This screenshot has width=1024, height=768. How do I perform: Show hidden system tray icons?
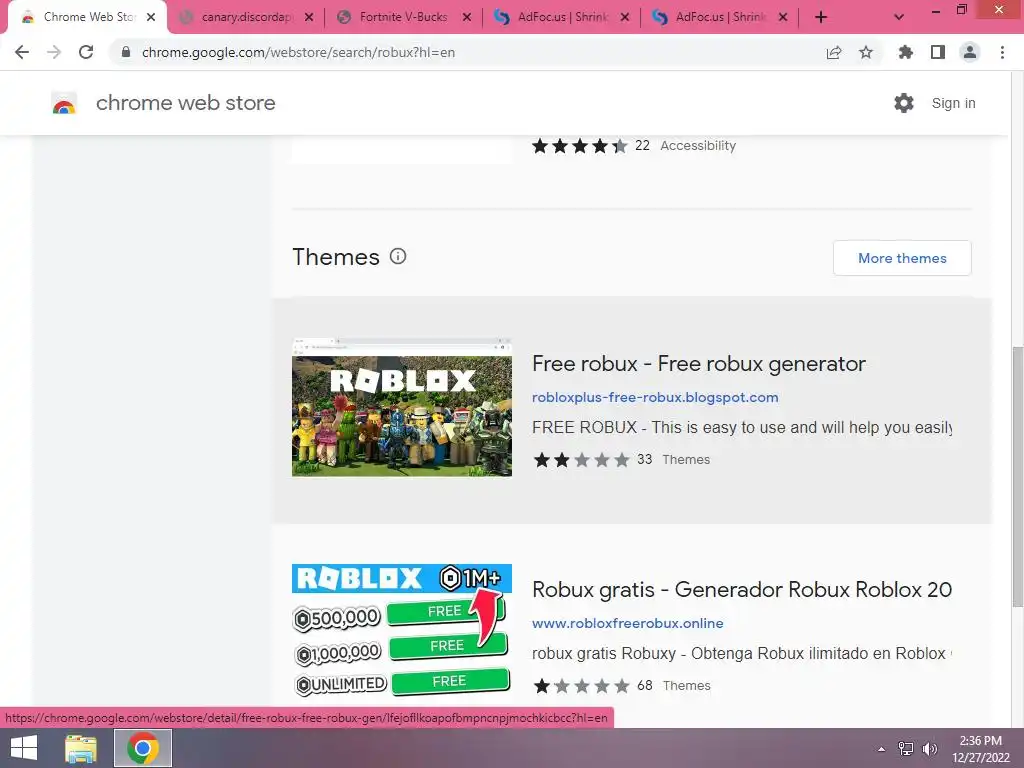[882, 749]
